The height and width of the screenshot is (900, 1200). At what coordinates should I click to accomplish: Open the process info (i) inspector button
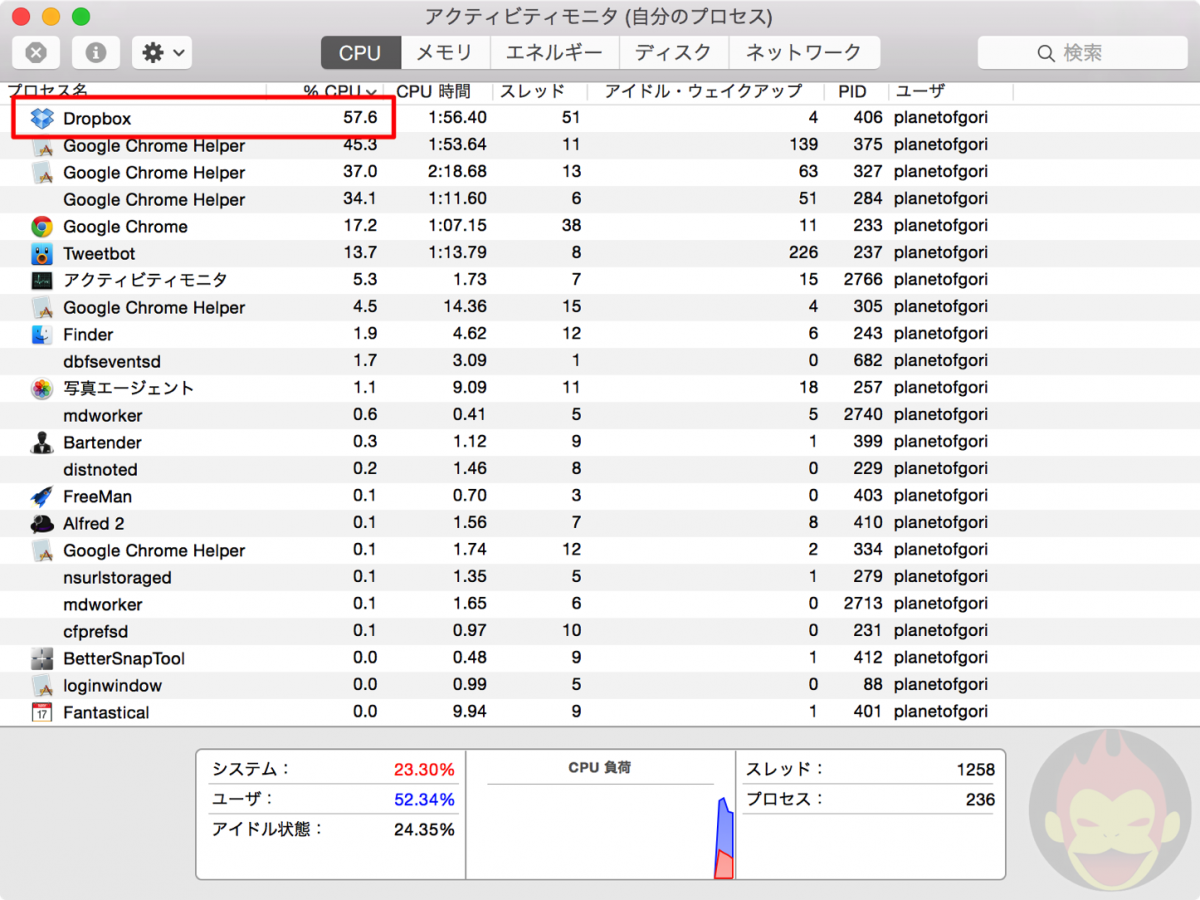click(94, 52)
